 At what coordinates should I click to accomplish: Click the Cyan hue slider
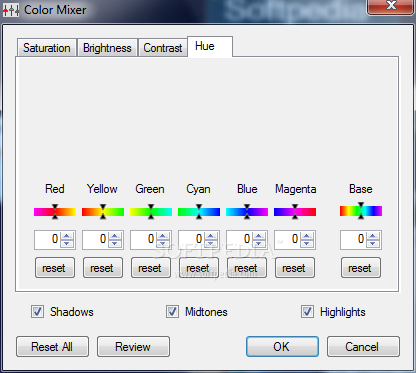199,212
